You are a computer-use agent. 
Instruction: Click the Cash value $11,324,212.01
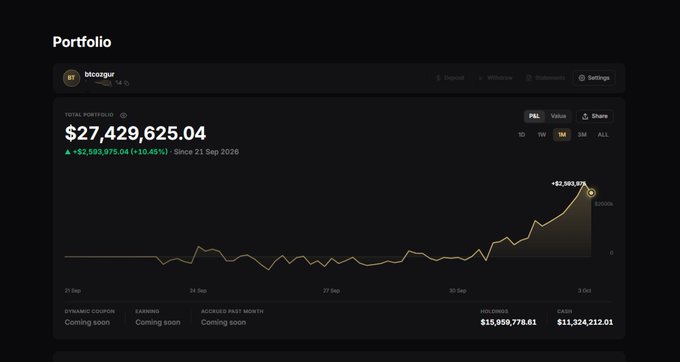click(585, 322)
